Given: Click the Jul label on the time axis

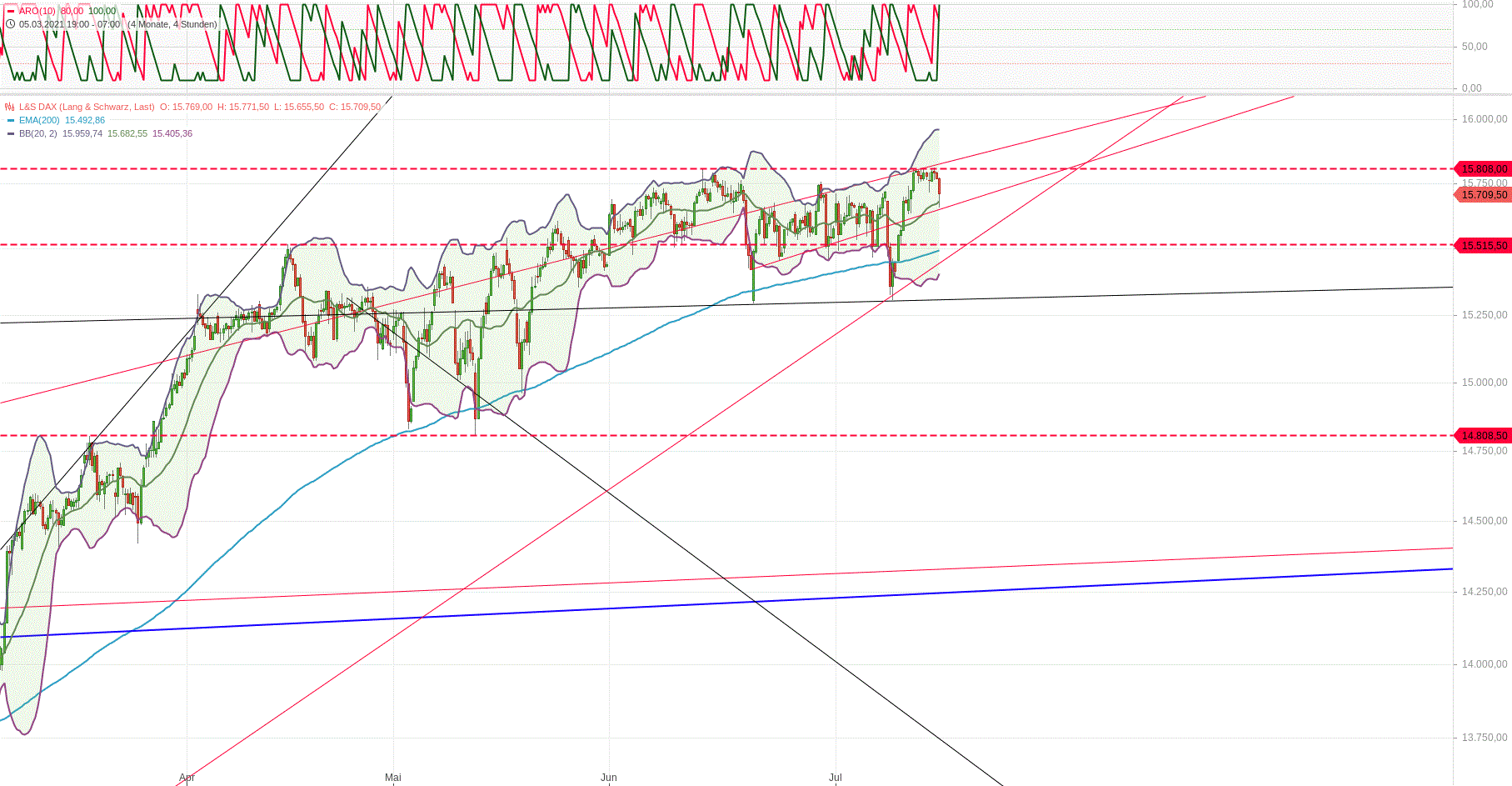Looking at the screenshot, I should pyautogui.click(x=836, y=778).
